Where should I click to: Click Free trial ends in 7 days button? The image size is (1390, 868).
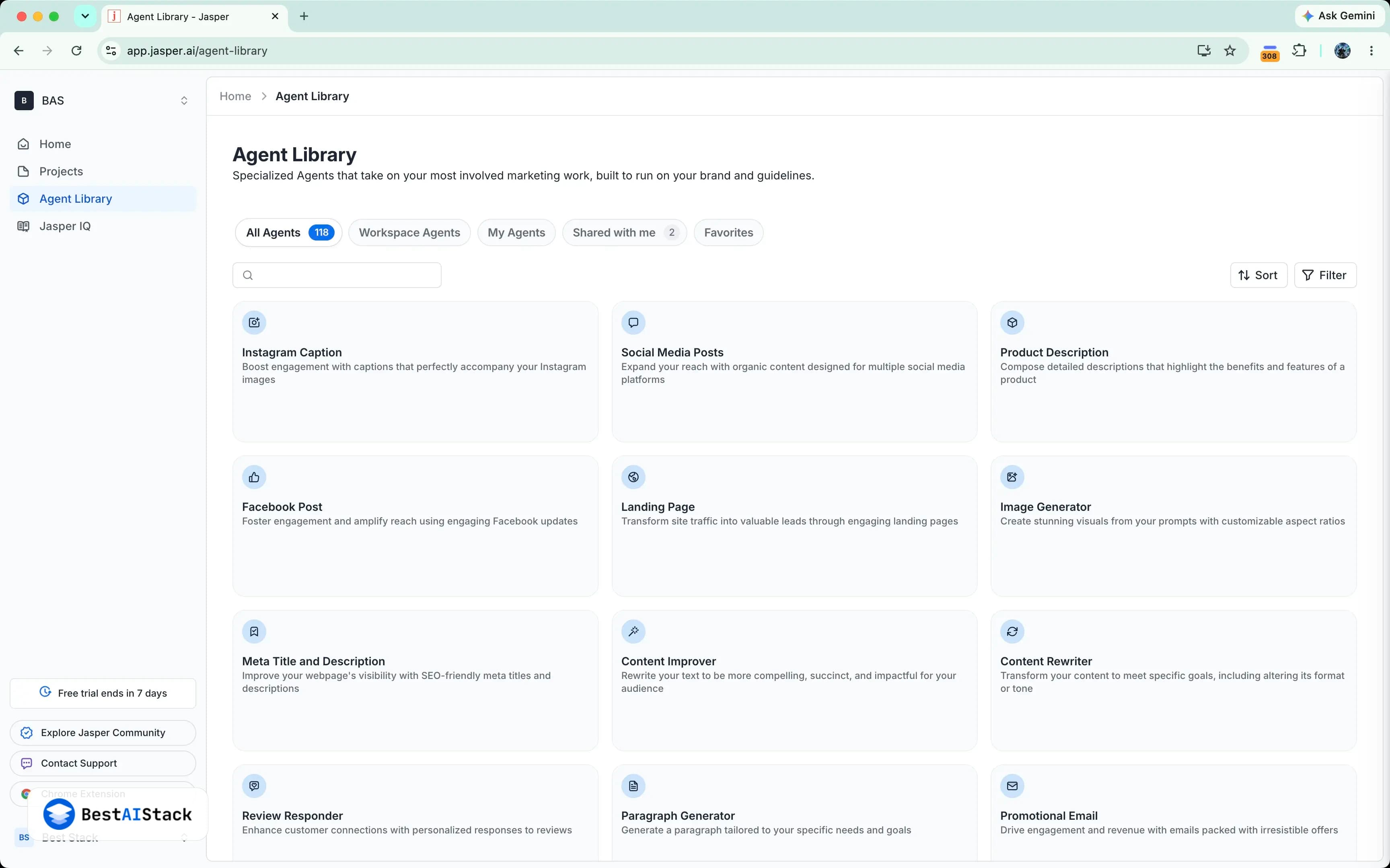(103, 693)
